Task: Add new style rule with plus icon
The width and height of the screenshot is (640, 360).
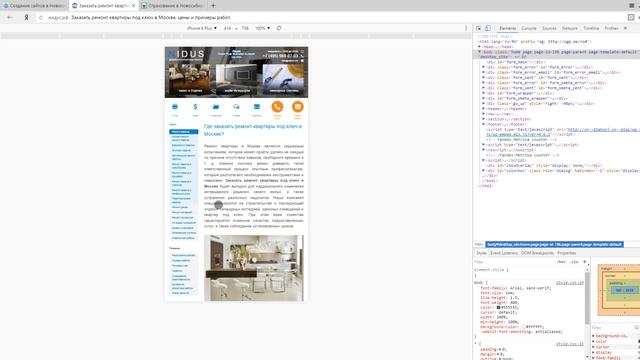Action: point(584,262)
